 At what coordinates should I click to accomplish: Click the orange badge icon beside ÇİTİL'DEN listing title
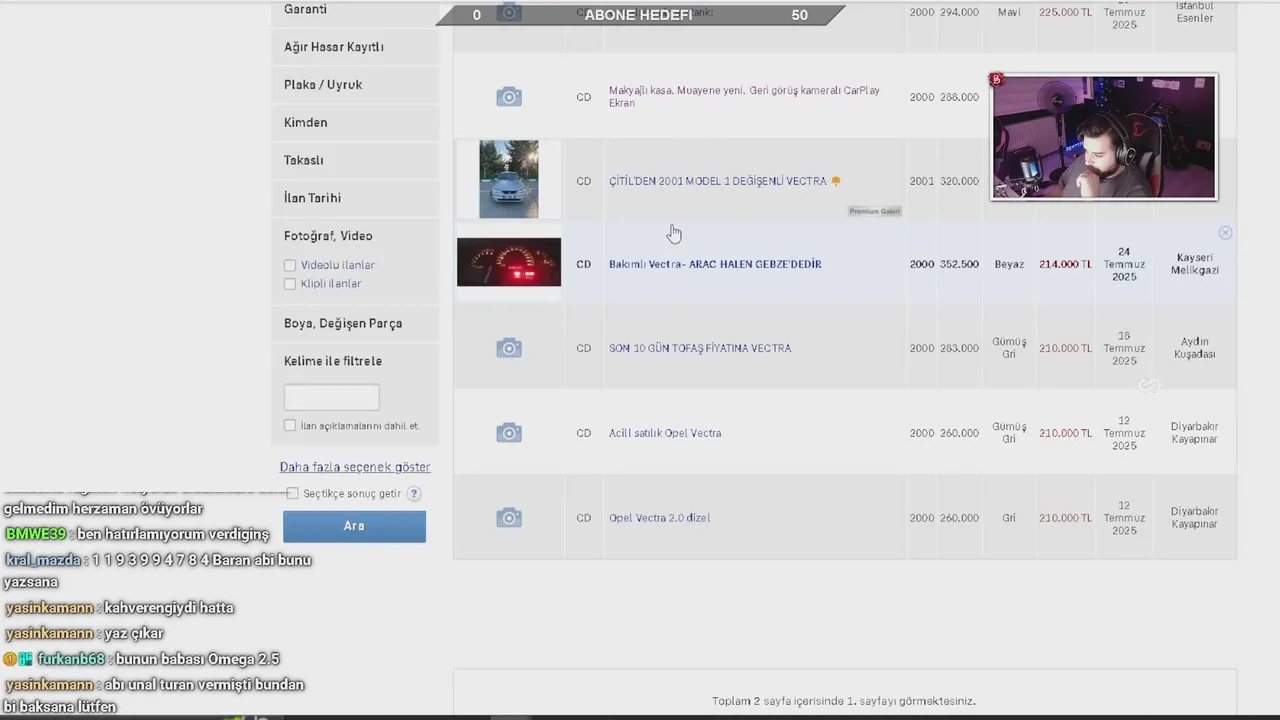tap(836, 181)
